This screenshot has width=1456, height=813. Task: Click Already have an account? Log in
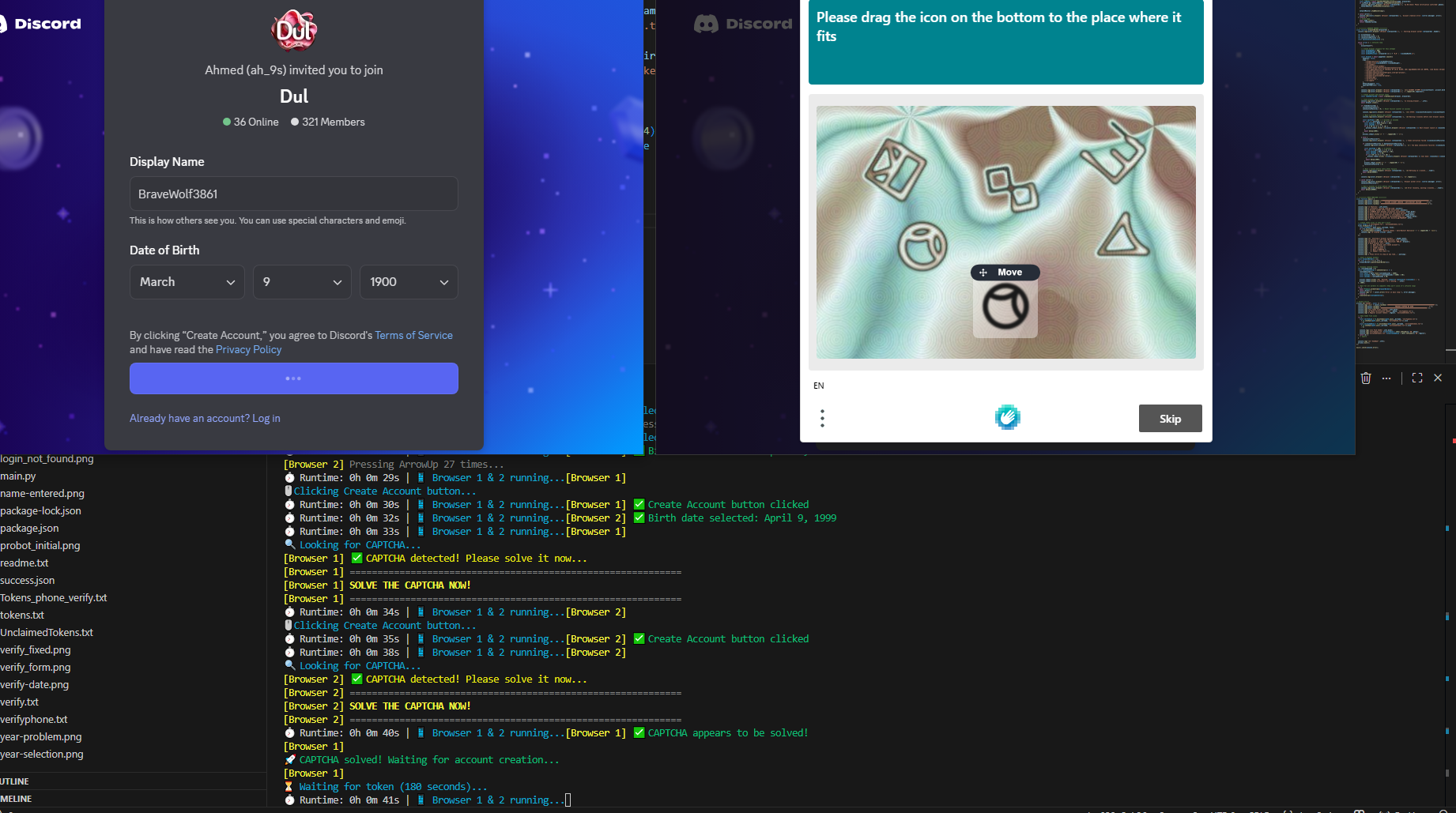point(205,418)
